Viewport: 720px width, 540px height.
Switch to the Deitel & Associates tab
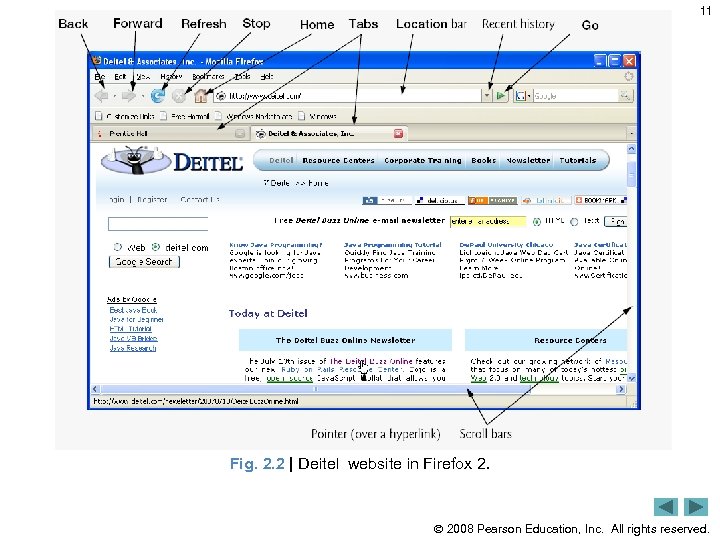(x=329, y=134)
